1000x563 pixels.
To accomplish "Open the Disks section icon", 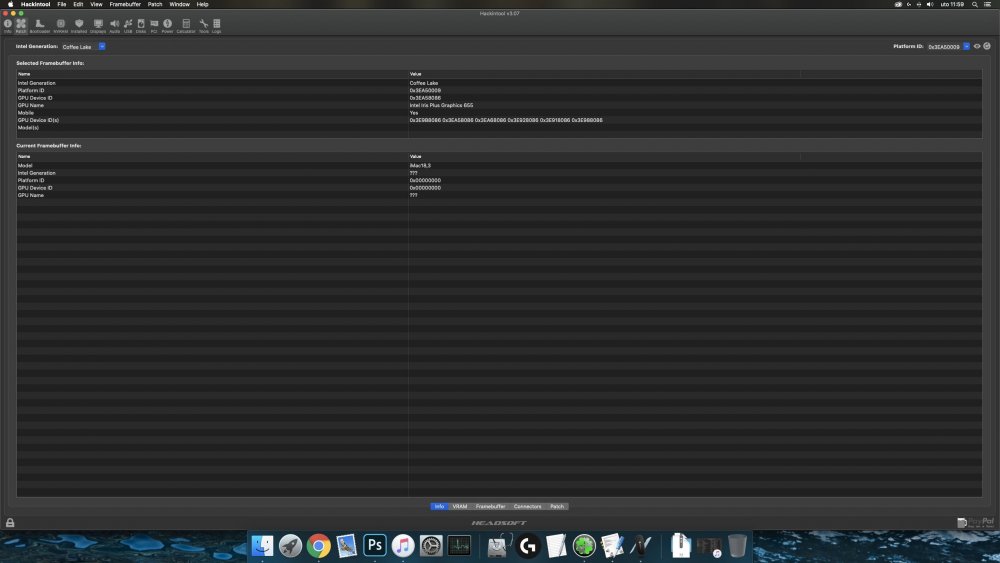I will click(x=141, y=26).
